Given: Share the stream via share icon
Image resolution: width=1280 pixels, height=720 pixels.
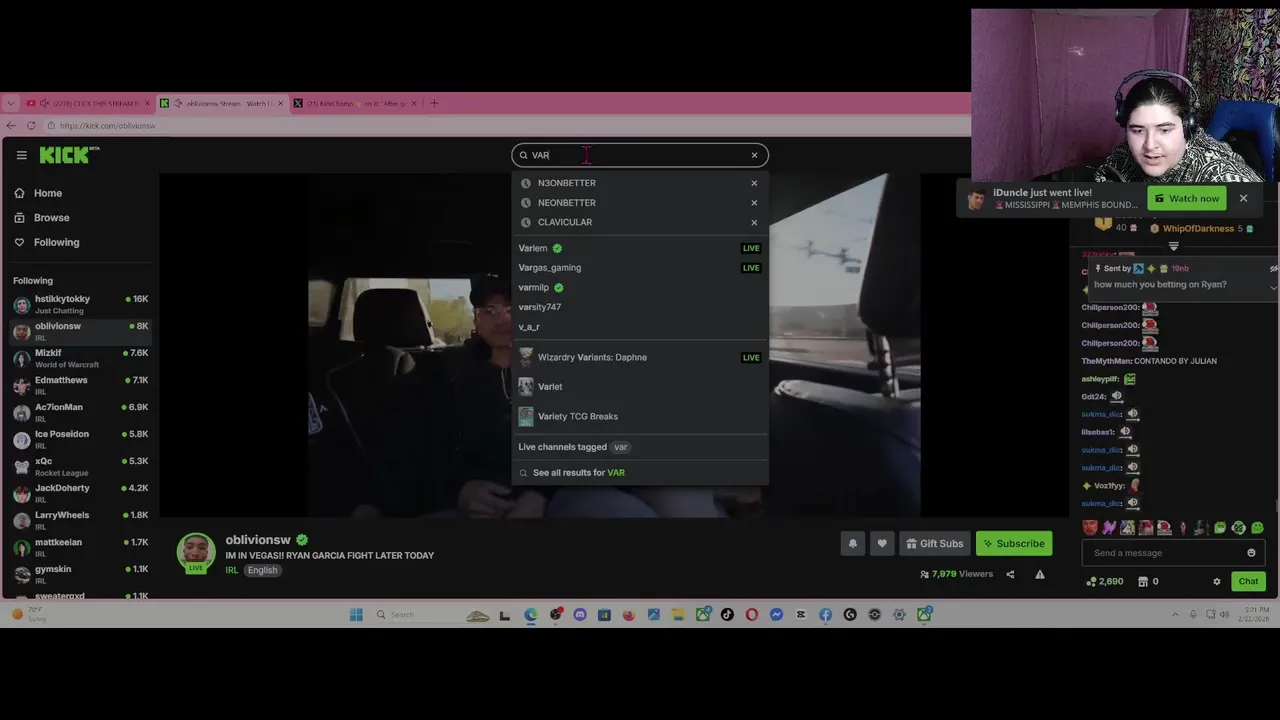Looking at the screenshot, I should point(1010,574).
